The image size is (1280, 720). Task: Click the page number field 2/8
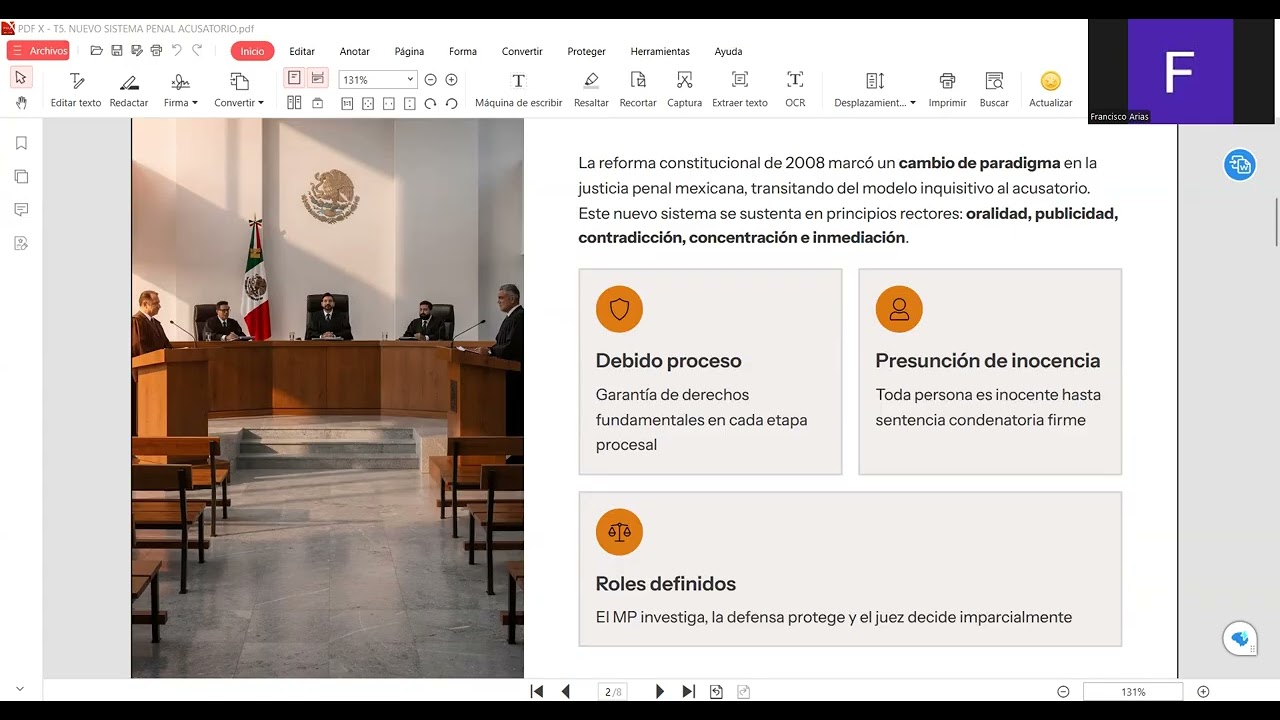613,691
